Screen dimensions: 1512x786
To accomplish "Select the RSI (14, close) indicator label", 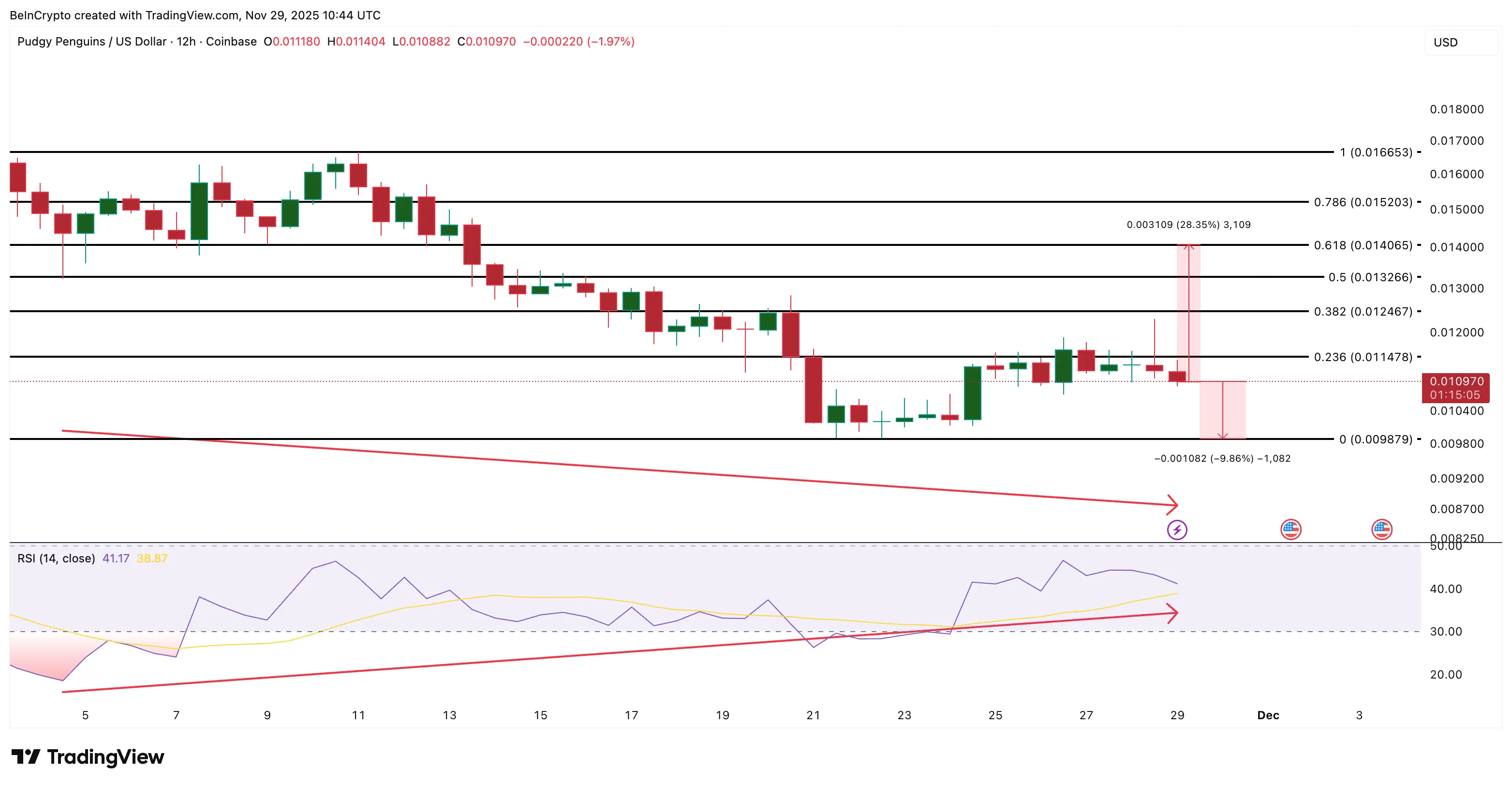I will coord(56,558).
